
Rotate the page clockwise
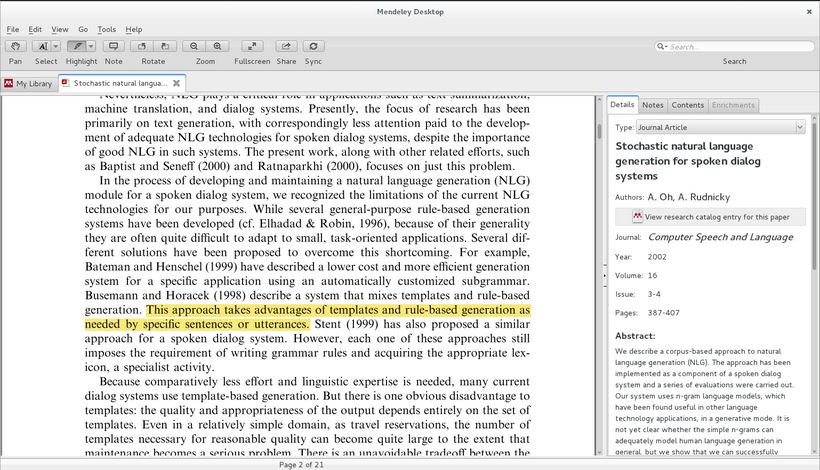(x=164, y=46)
